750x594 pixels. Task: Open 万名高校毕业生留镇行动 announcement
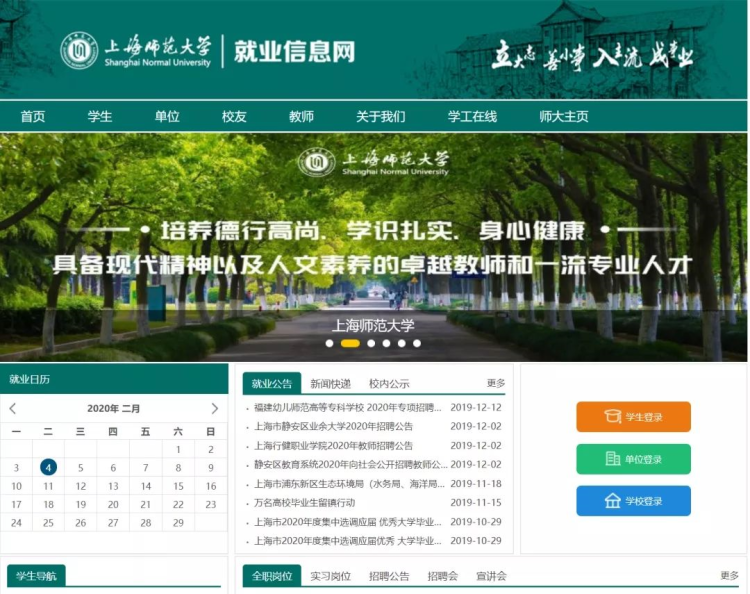(x=304, y=503)
